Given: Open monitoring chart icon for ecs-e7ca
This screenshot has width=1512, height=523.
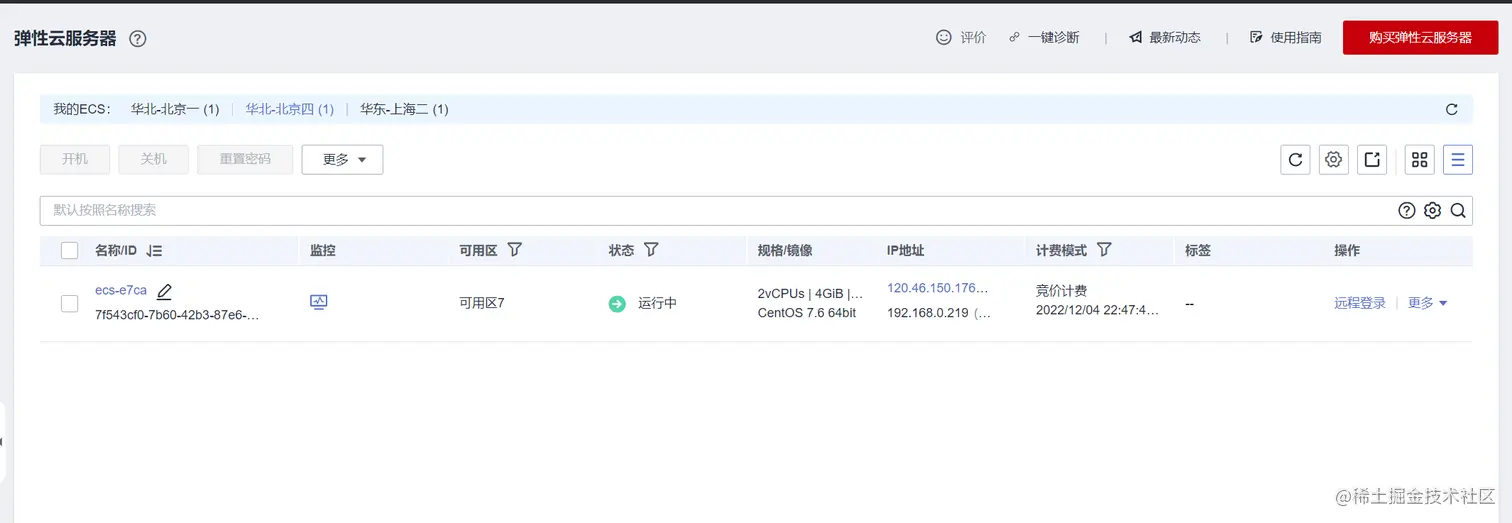Looking at the screenshot, I should tap(319, 302).
